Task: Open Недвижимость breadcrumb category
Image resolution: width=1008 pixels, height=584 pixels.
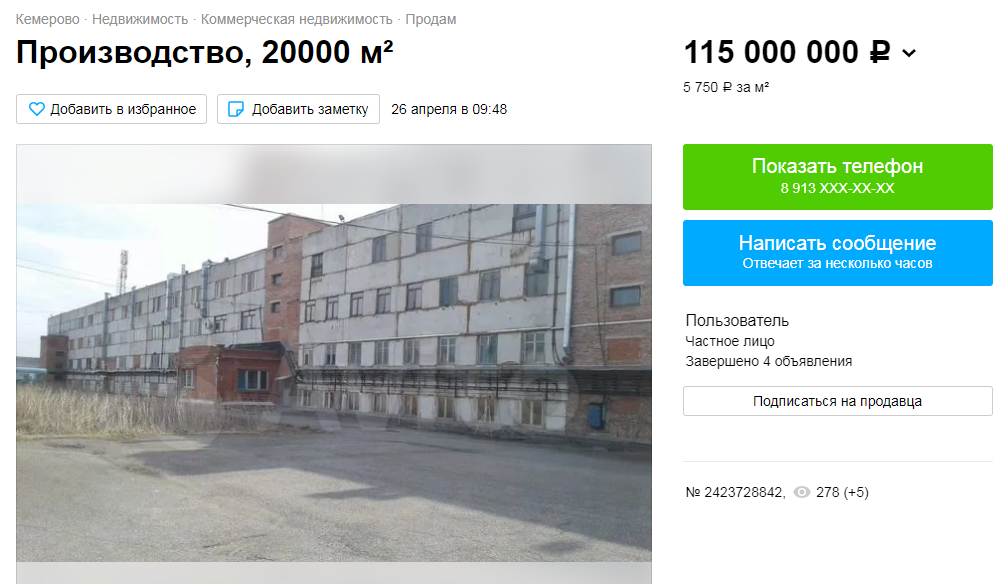Action: pos(140,19)
